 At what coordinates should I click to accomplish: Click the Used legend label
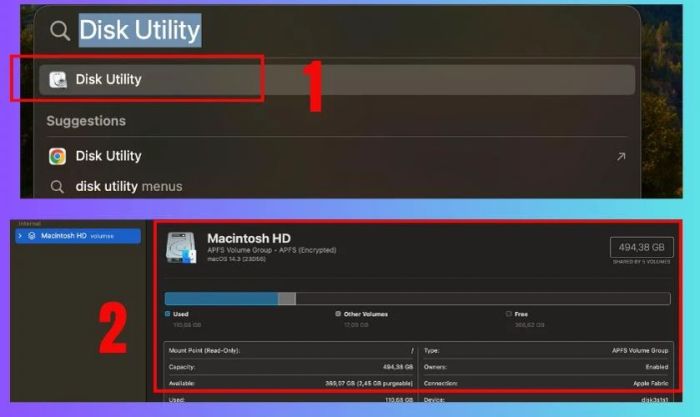(180, 314)
